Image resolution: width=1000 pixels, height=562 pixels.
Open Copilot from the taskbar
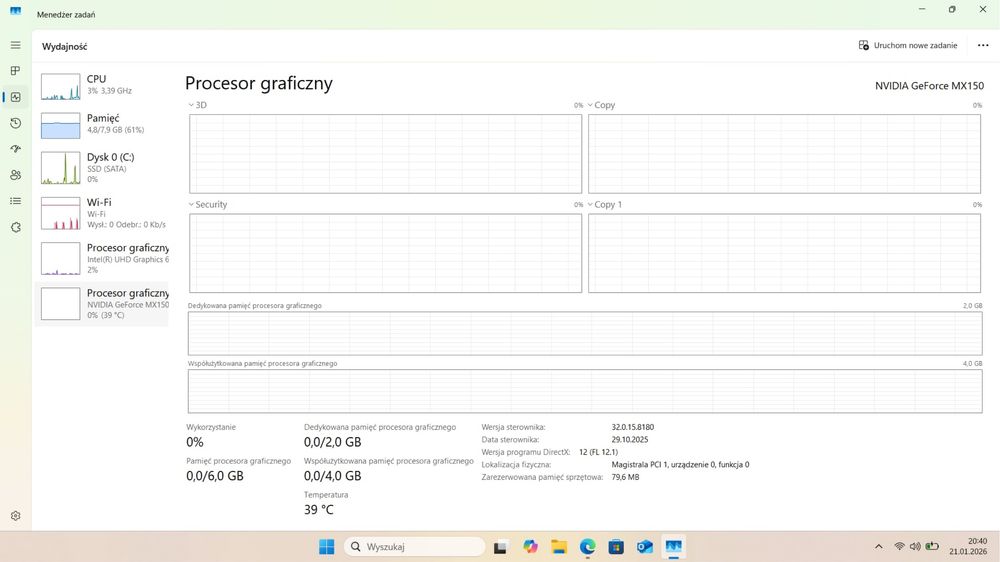click(530, 547)
